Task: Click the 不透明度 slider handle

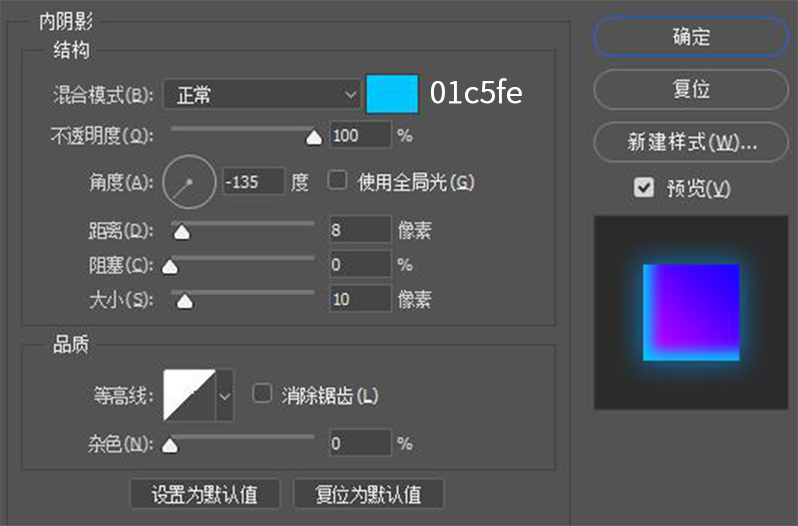Action: [x=314, y=137]
